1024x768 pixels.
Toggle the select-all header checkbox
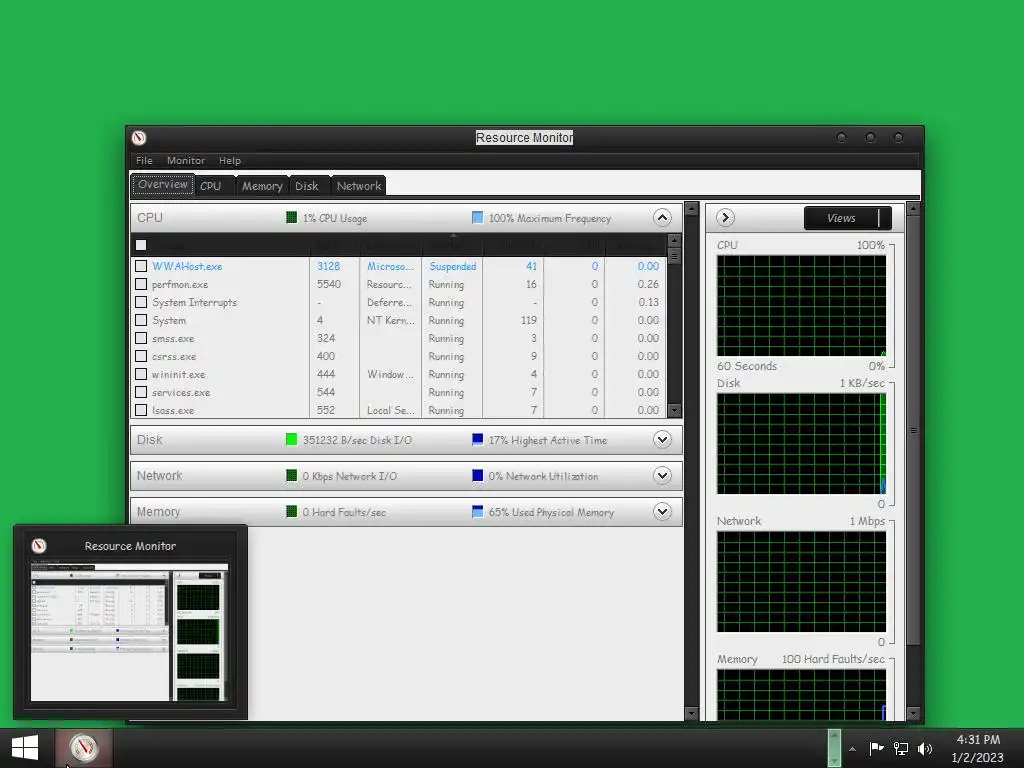140,245
